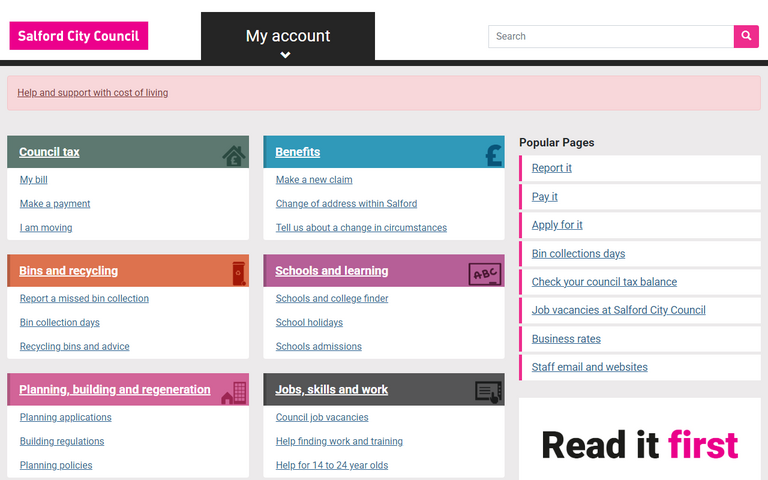Open the My account menu
This screenshot has height=480, width=768.
(x=288, y=36)
